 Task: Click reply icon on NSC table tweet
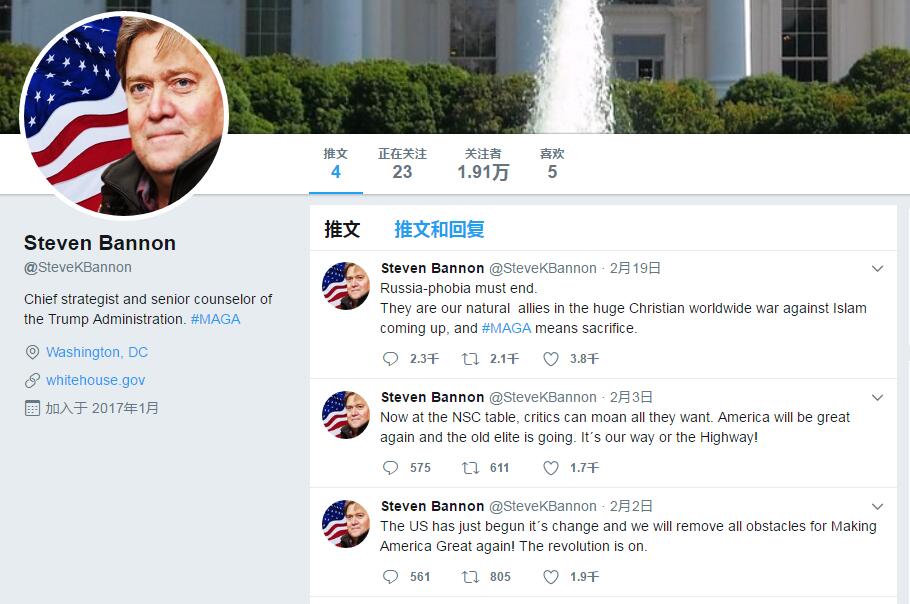point(391,468)
